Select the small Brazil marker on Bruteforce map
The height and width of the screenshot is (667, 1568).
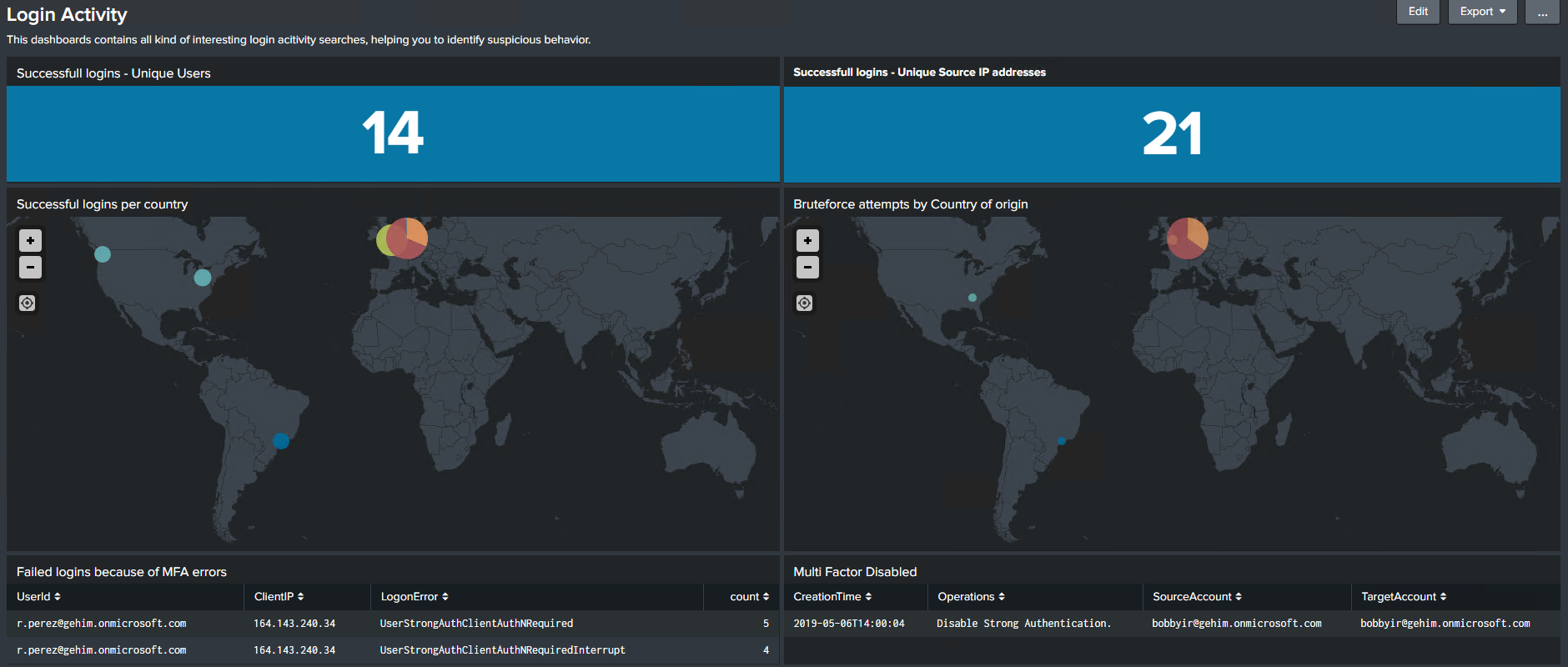(x=1062, y=441)
